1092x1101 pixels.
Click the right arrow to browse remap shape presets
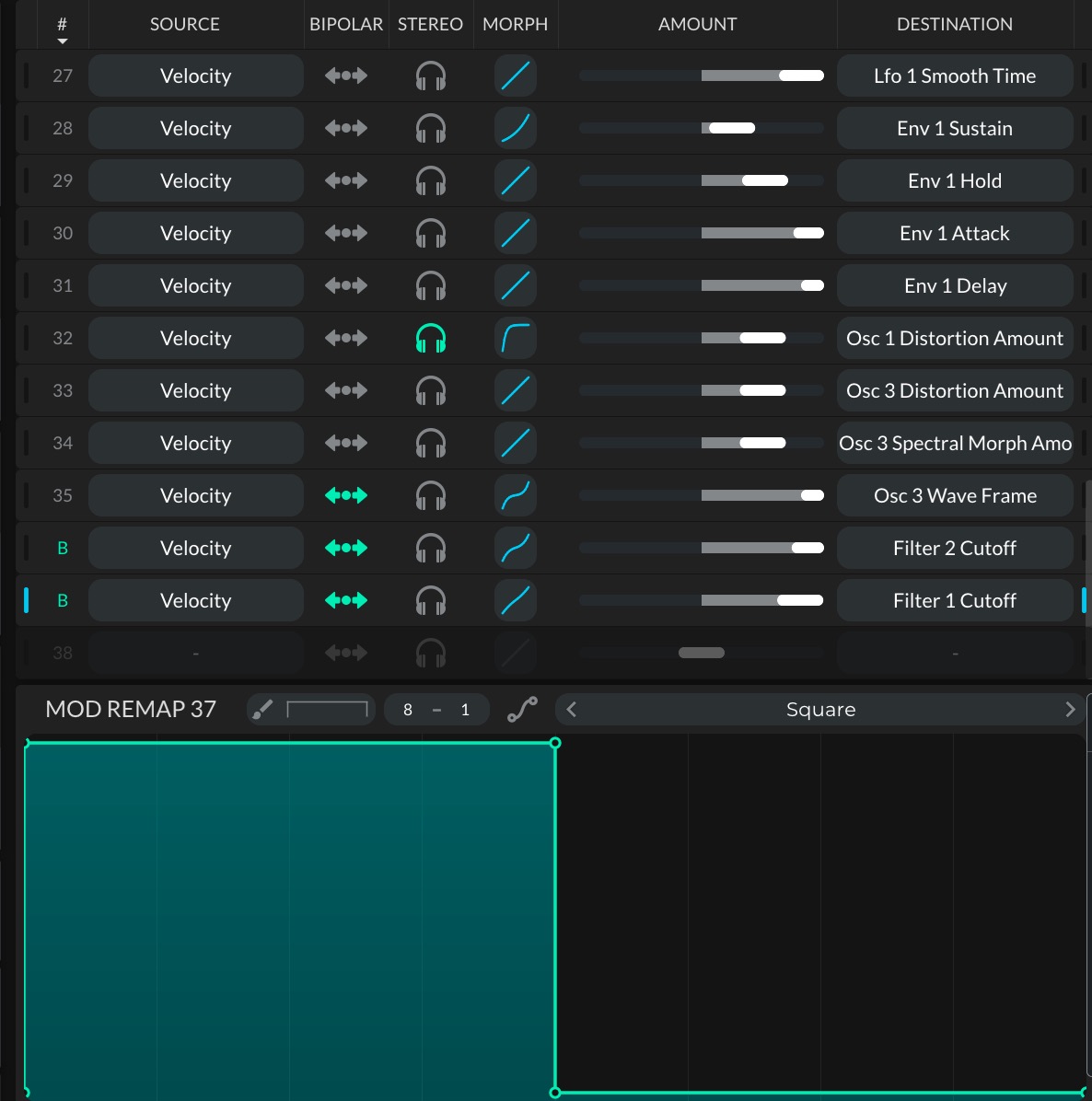pyautogui.click(x=1070, y=709)
